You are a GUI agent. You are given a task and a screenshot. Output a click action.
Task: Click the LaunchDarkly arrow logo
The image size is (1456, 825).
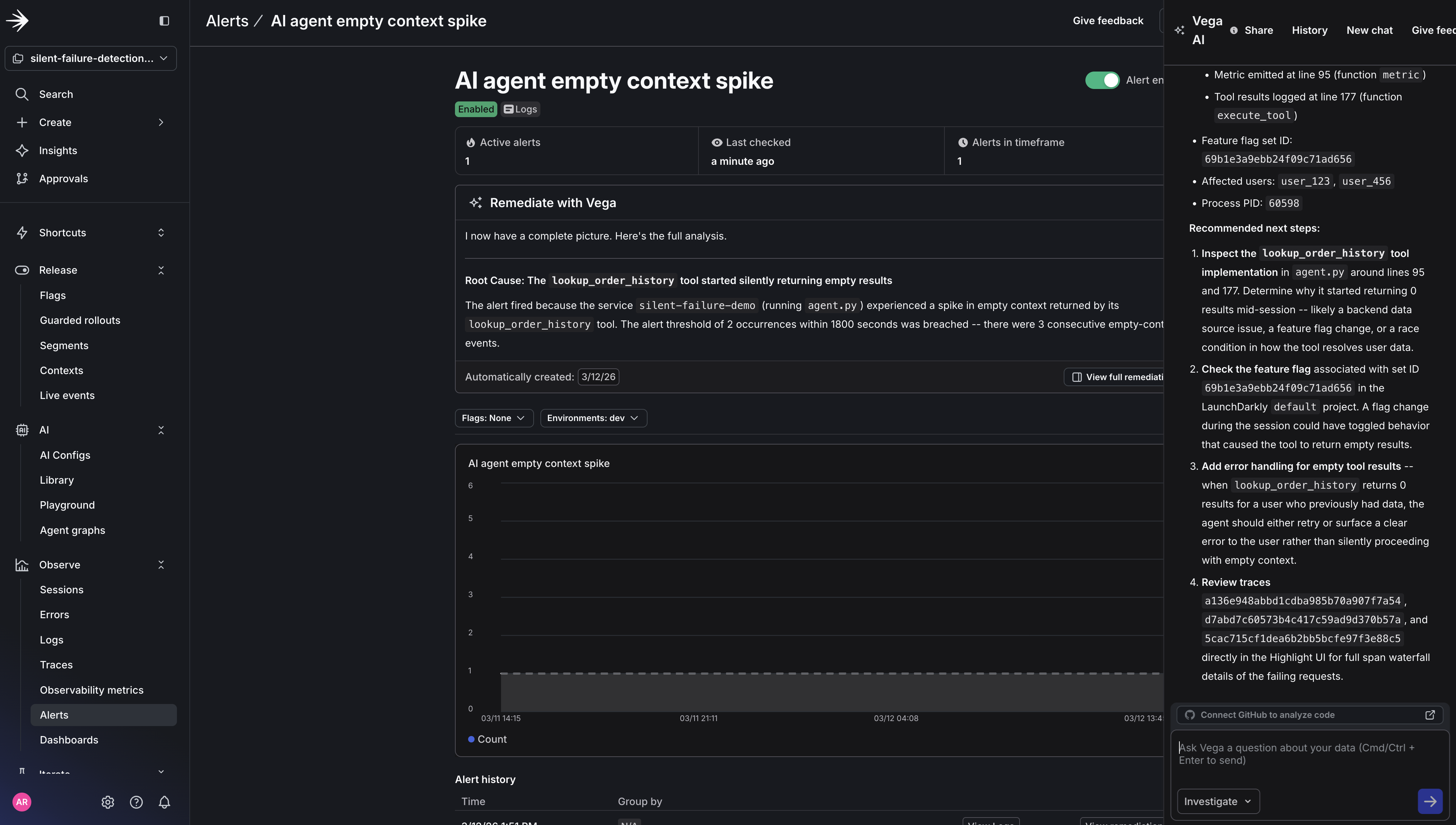(x=17, y=21)
